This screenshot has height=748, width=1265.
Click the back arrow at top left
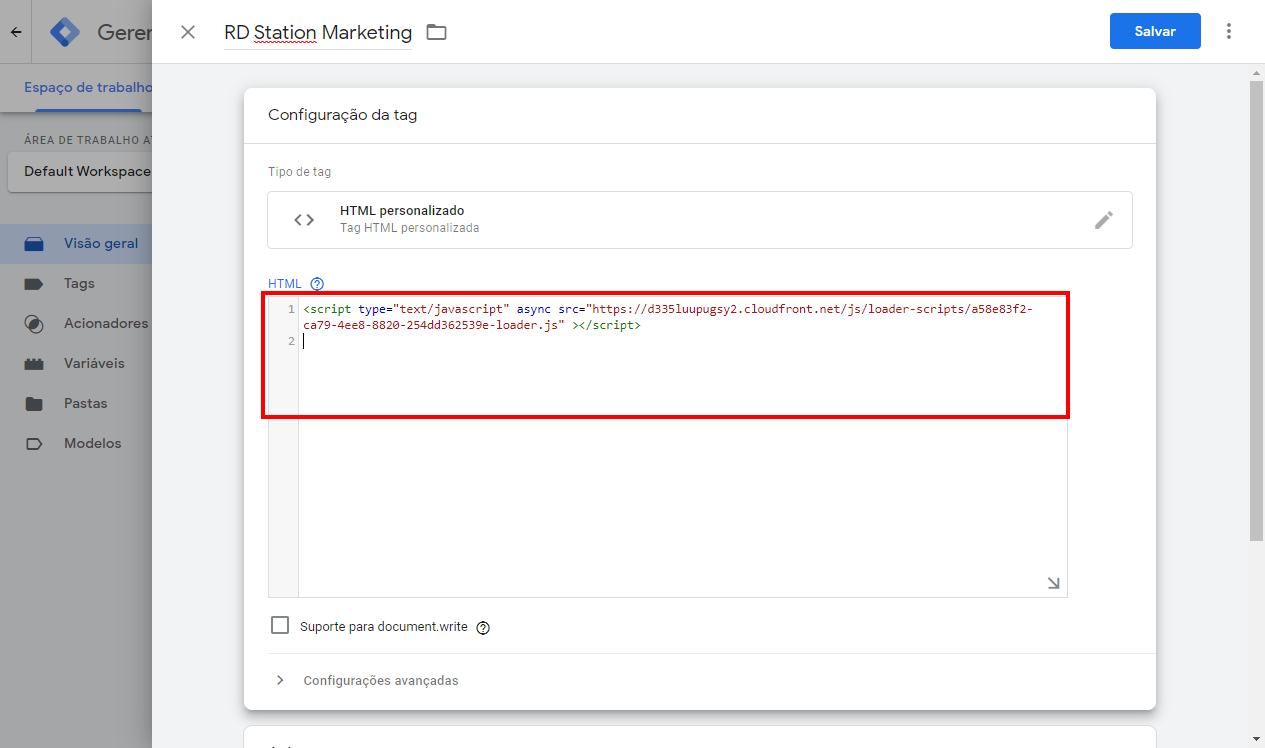tap(15, 31)
